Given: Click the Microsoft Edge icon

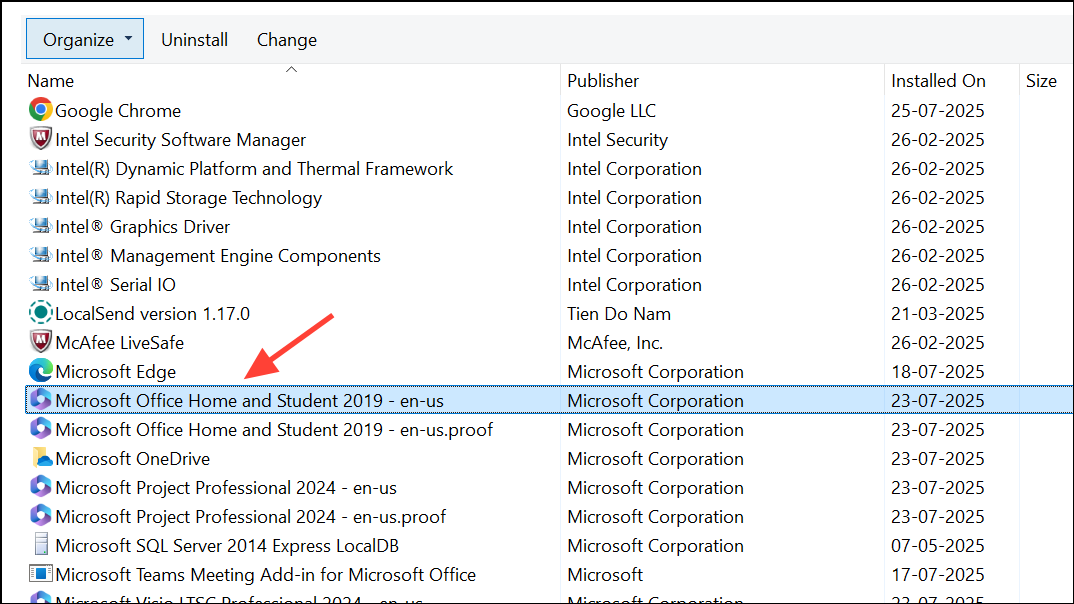Looking at the screenshot, I should [x=40, y=370].
